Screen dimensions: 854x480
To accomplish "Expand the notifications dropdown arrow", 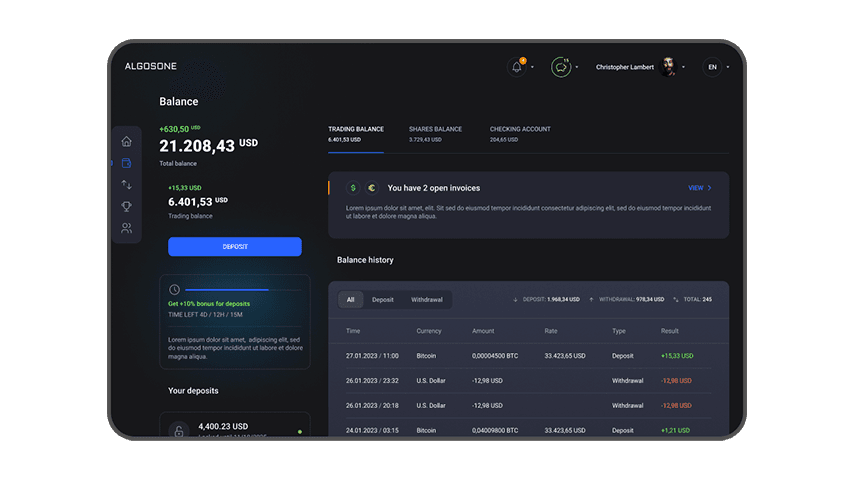I will [x=532, y=67].
